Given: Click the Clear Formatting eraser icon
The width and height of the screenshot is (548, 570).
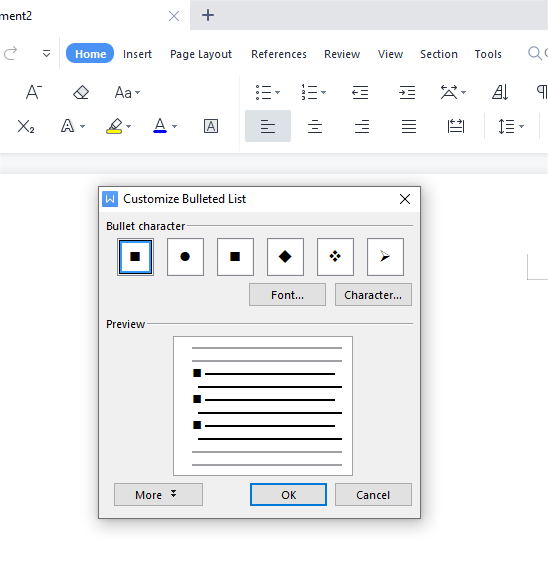Looking at the screenshot, I should 81,92.
